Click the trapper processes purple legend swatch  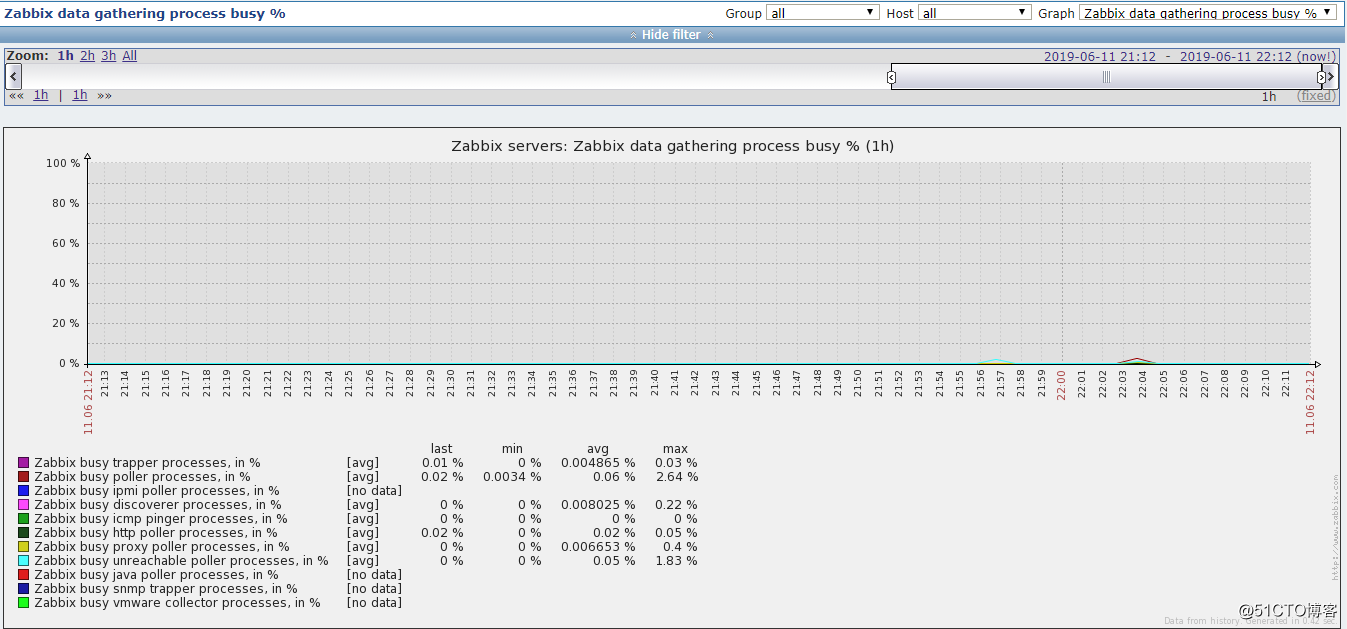click(23, 463)
